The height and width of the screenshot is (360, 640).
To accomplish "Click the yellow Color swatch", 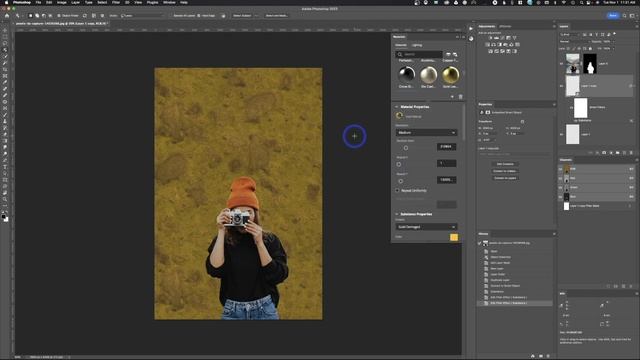I will pyautogui.click(x=454, y=237).
